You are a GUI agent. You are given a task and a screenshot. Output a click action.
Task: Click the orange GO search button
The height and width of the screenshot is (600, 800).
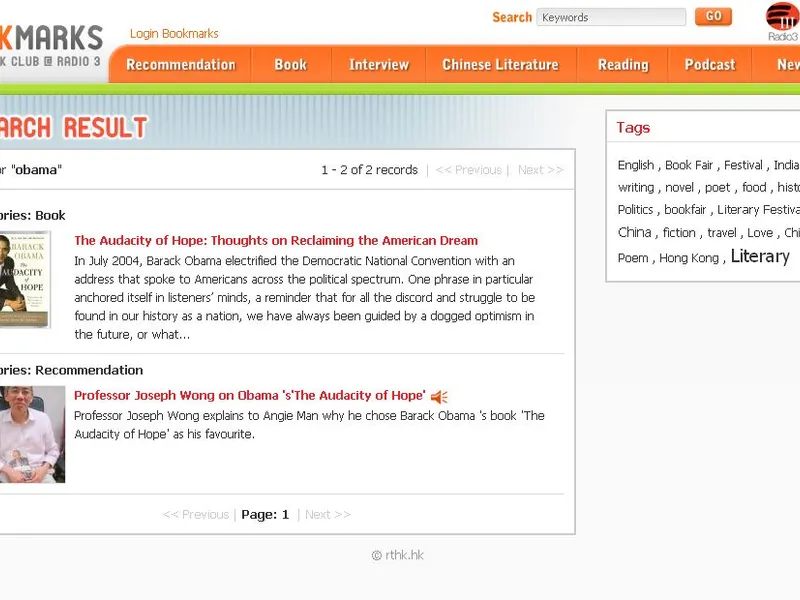[x=713, y=16]
